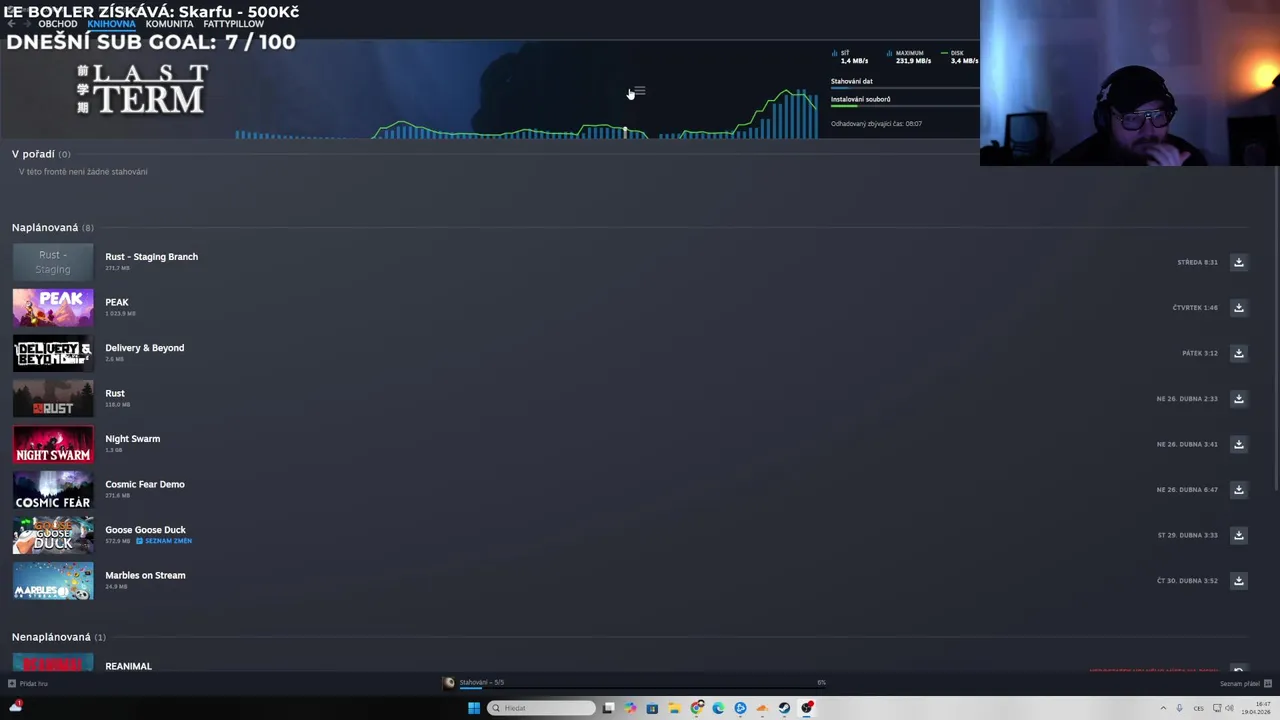Click the 'V pořadí (0)' queue header
The width and height of the screenshot is (1280, 720).
coord(41,154)
